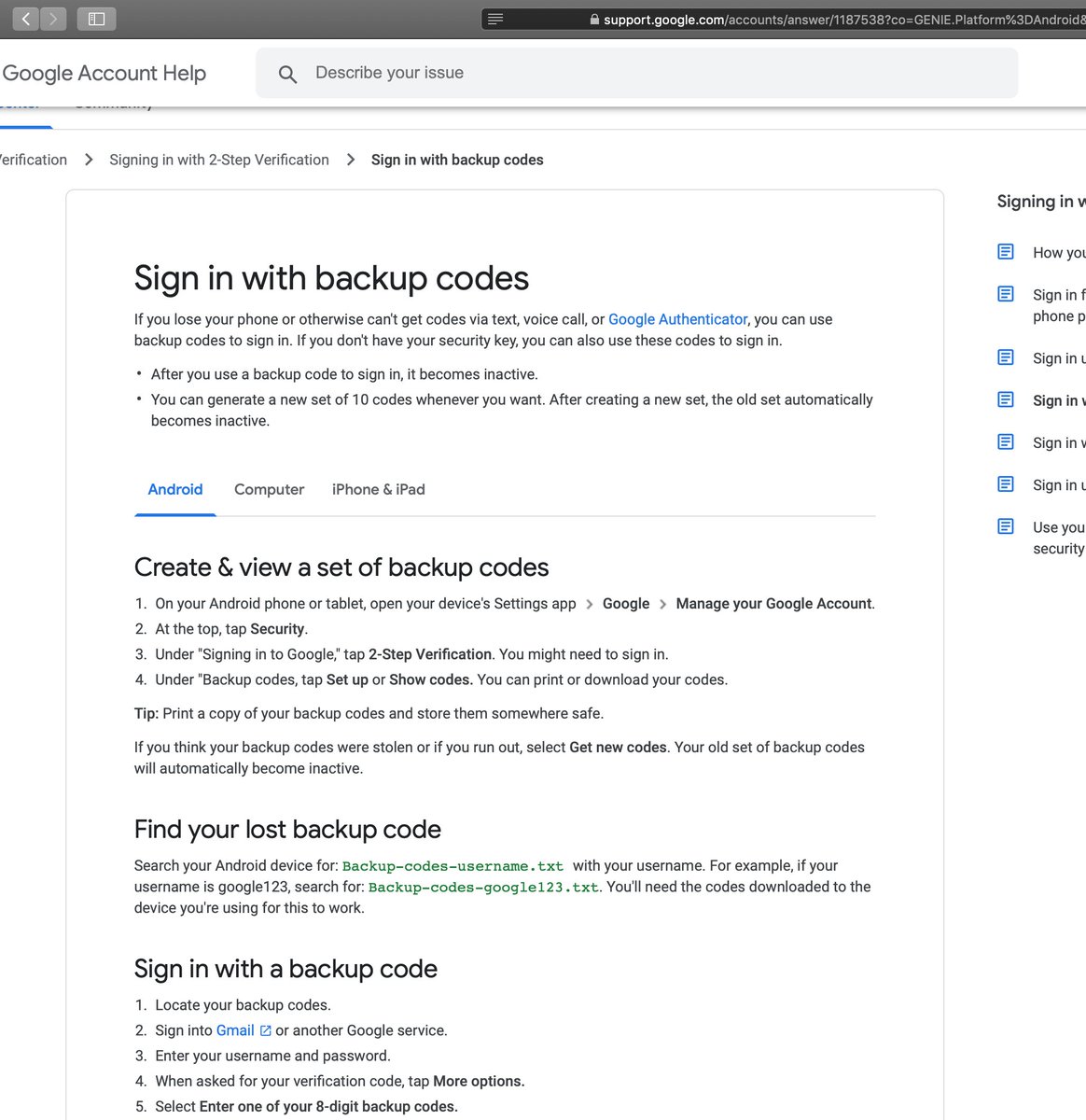Click the bold "More options." text
The image size is (1086, 1120).
point(479,1081)
